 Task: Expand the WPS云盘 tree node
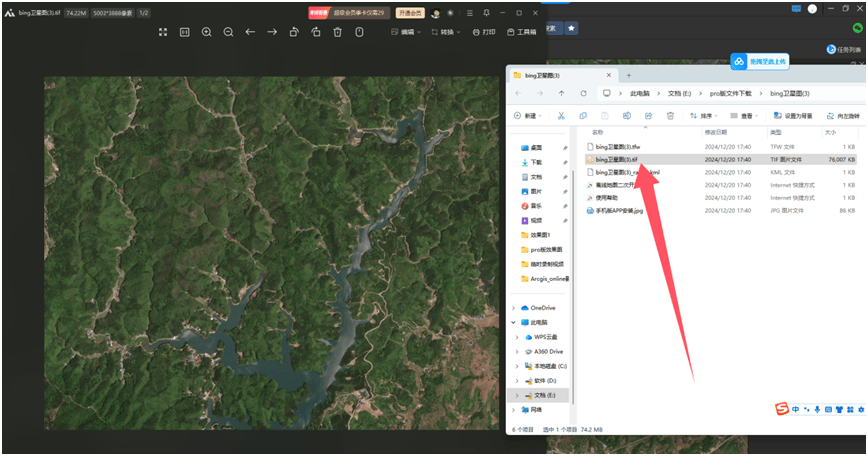[x=517, y=337]
